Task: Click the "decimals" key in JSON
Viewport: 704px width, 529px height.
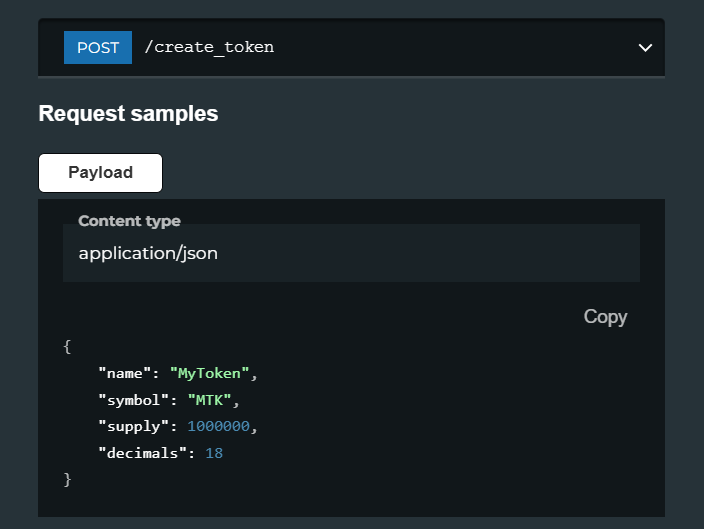Action: point(142,453)
